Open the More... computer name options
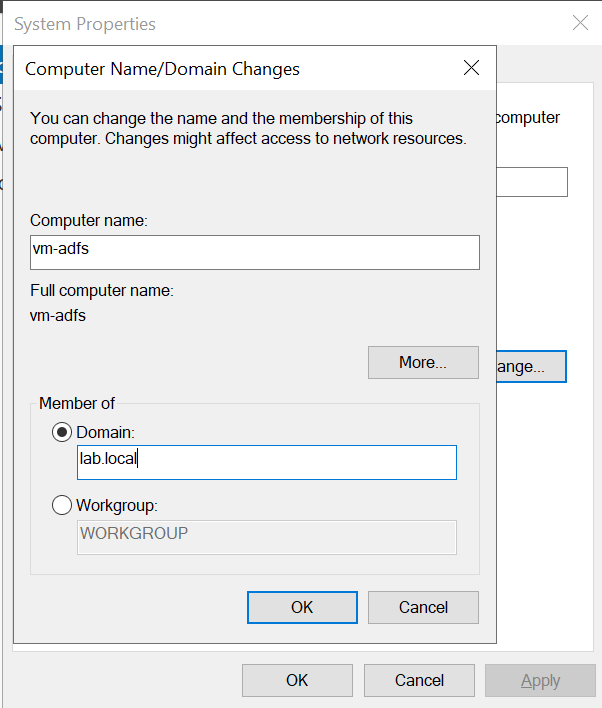Image resolution: width=602 pixels, height=708 pixels. (423, 362)
